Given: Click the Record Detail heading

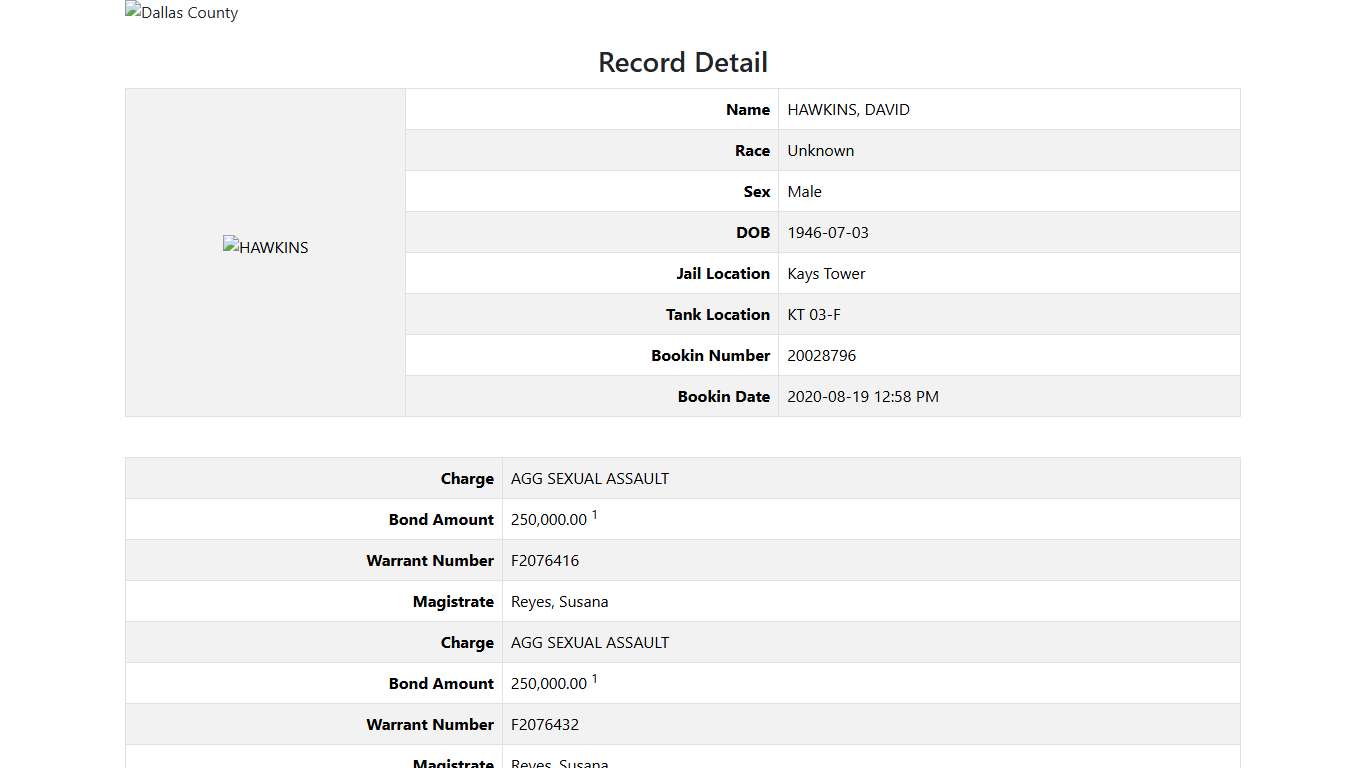Looking at the screenshot, I should [682, 62].
